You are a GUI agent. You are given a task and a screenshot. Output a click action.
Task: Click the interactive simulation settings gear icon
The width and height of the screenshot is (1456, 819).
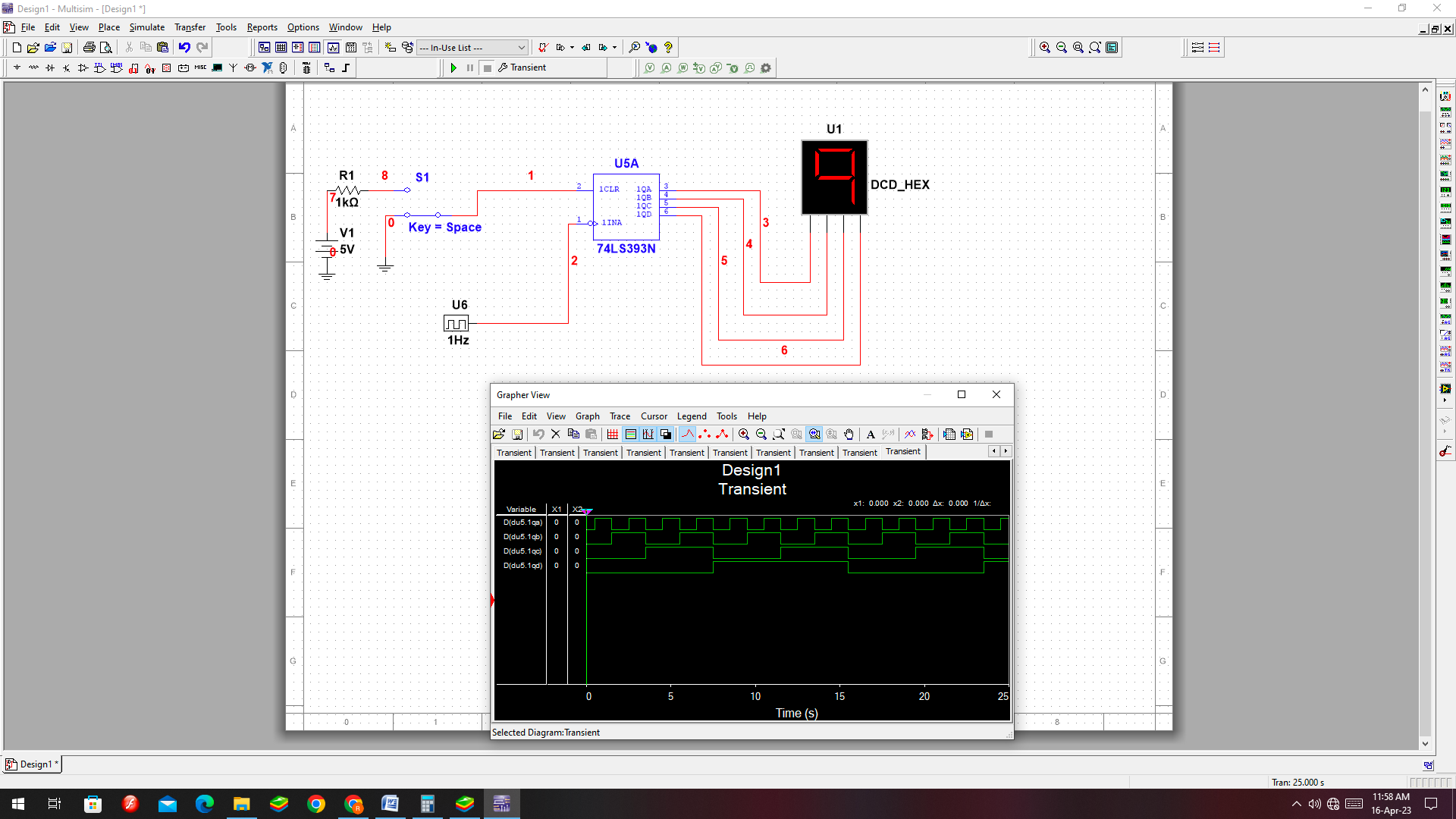(x=766, y=68)
